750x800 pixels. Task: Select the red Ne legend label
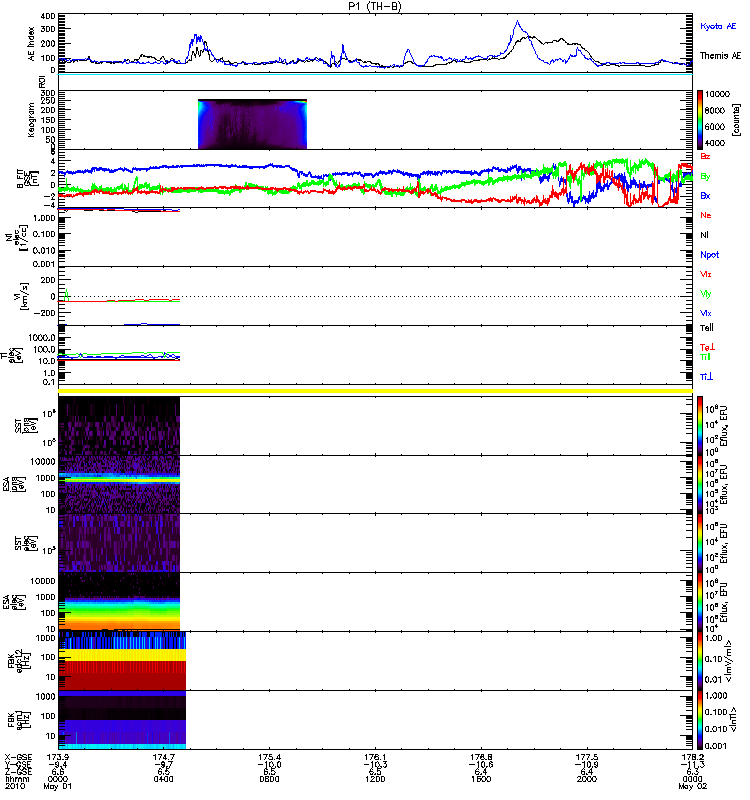tap(706, 215)
